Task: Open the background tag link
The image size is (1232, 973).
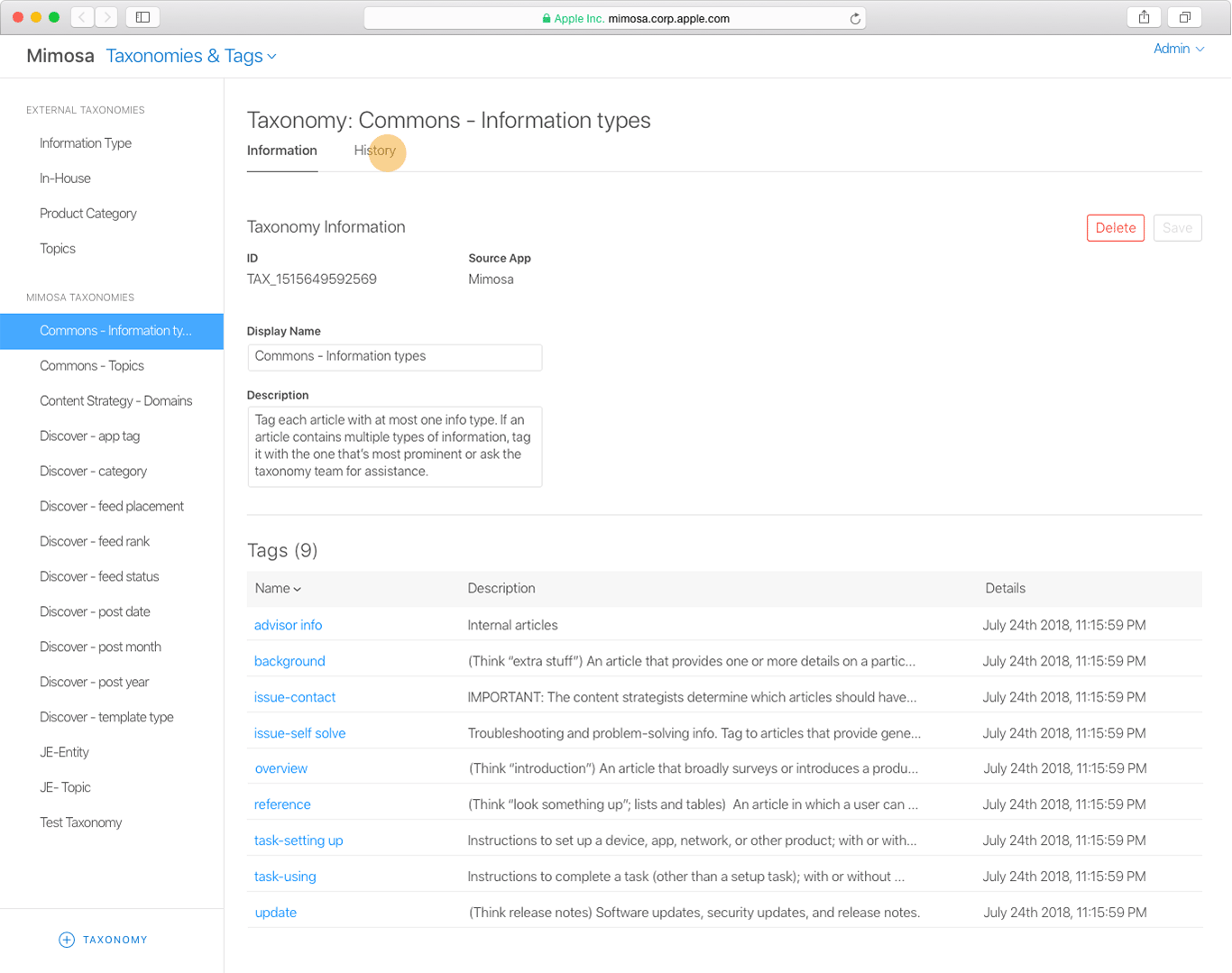Action: 290,661
